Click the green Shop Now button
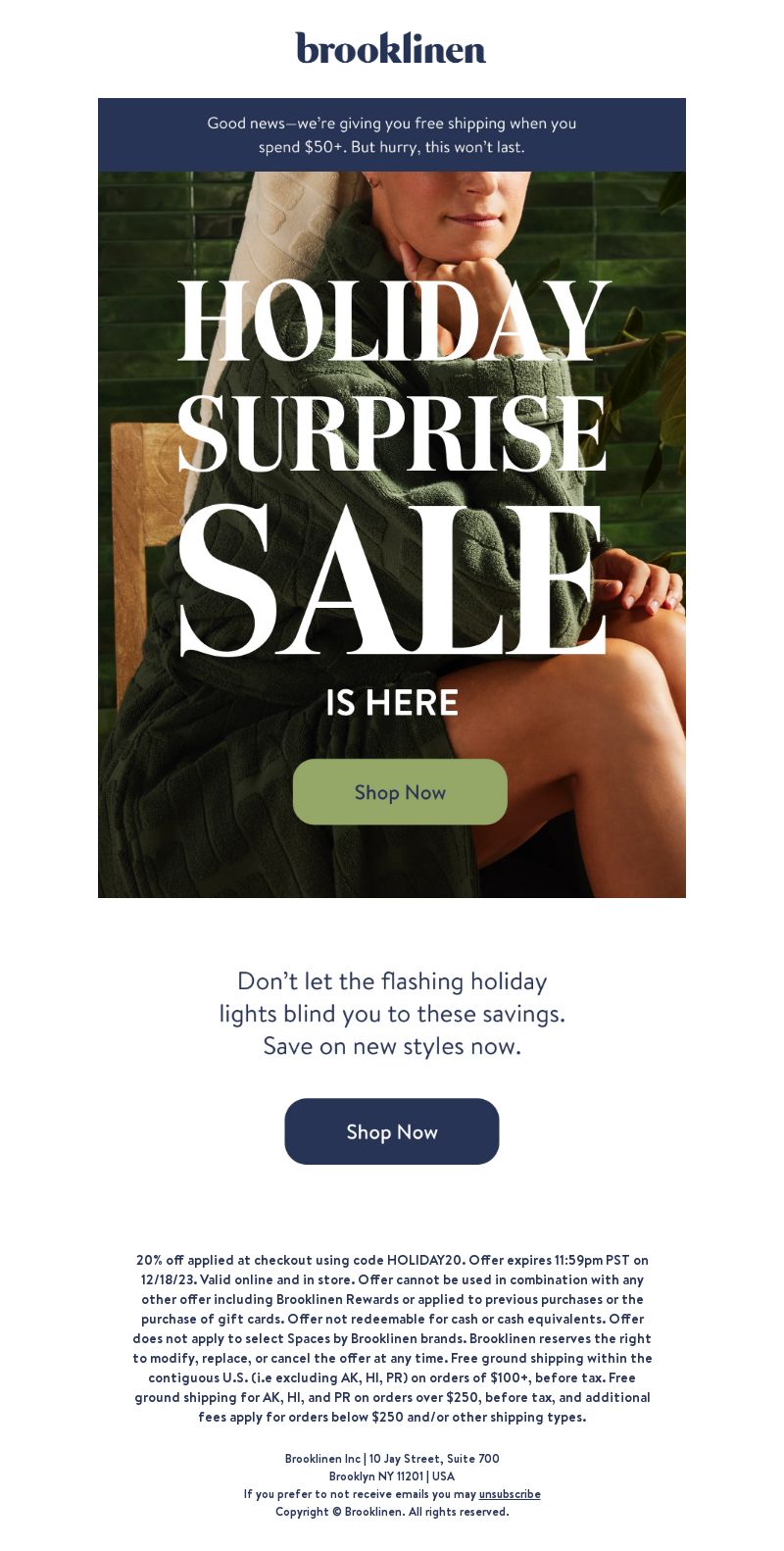The width and height of the screenshot is (784, 1551). 400,792
